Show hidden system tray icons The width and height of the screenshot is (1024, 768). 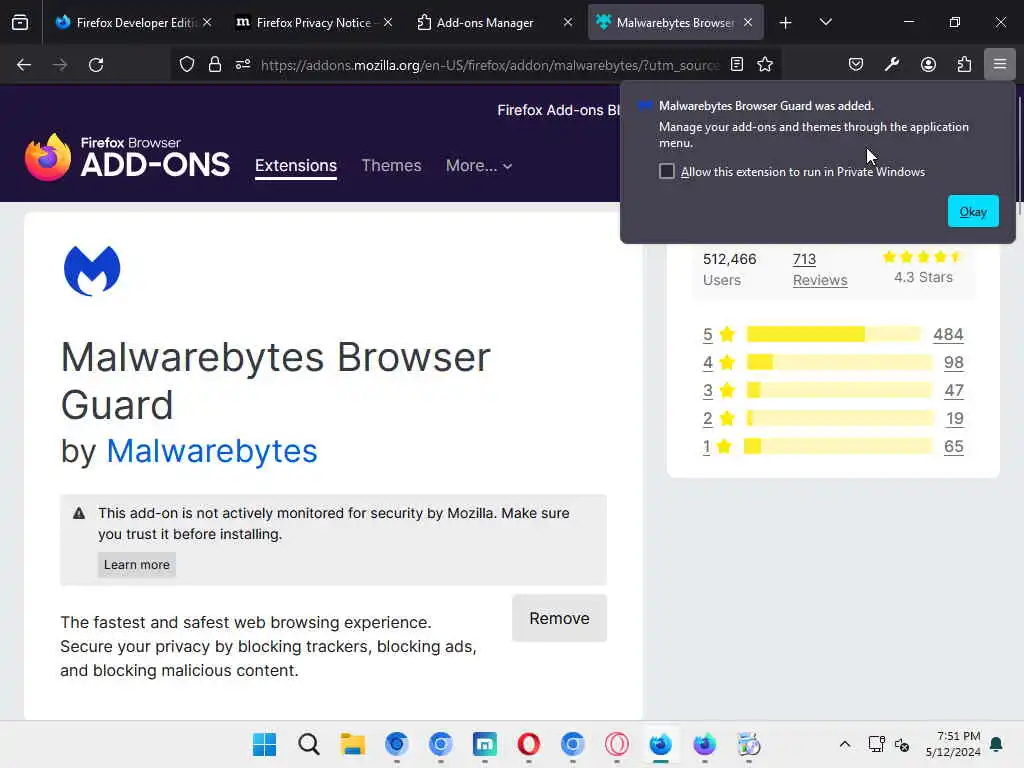(844, 744)
